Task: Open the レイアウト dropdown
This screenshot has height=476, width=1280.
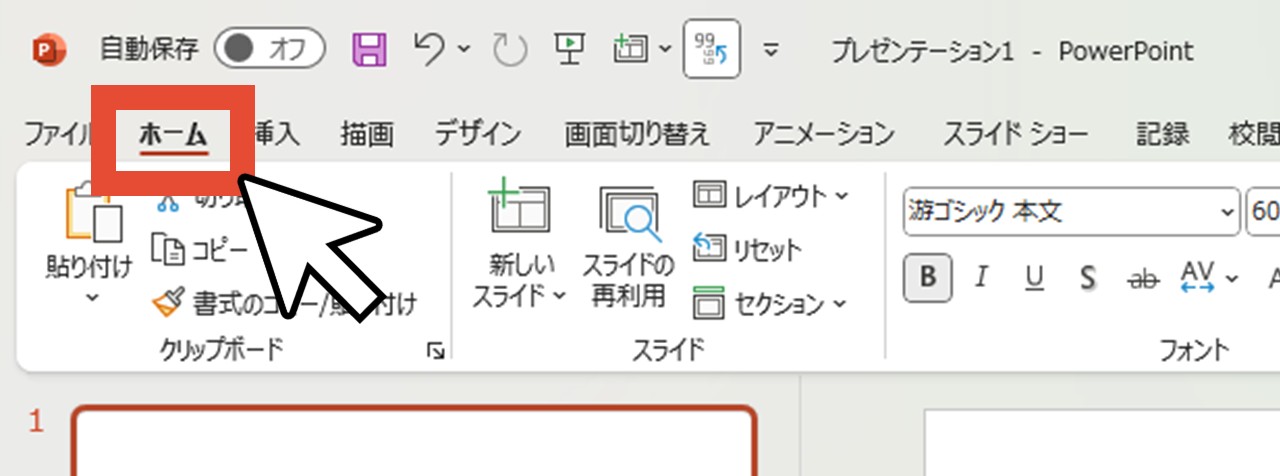Action: (770, 195)
